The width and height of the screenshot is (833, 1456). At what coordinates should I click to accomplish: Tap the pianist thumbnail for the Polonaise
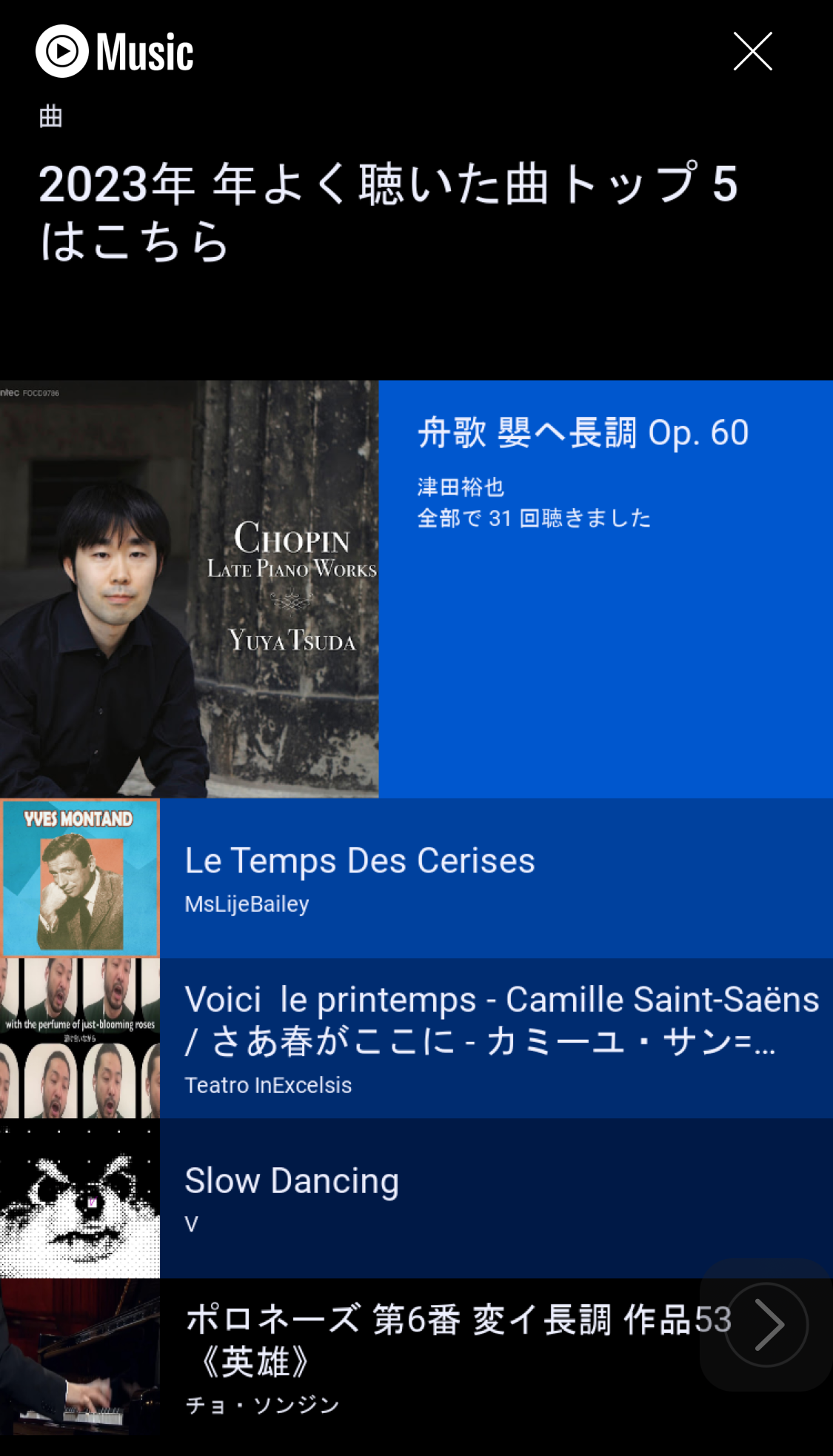click(x=80, y=1360)
